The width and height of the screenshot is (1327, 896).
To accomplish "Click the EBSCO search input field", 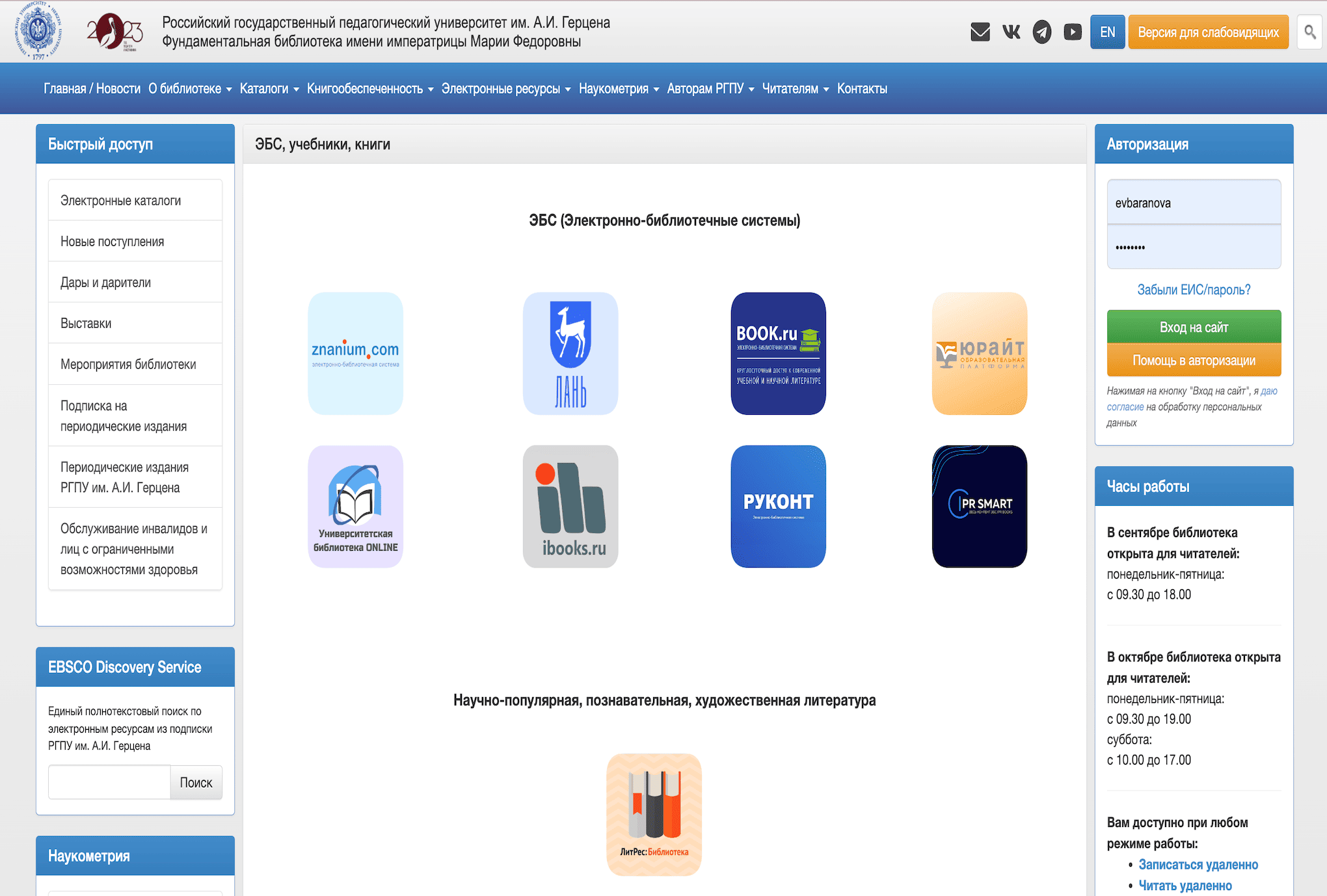I will [x=109, y=782].
